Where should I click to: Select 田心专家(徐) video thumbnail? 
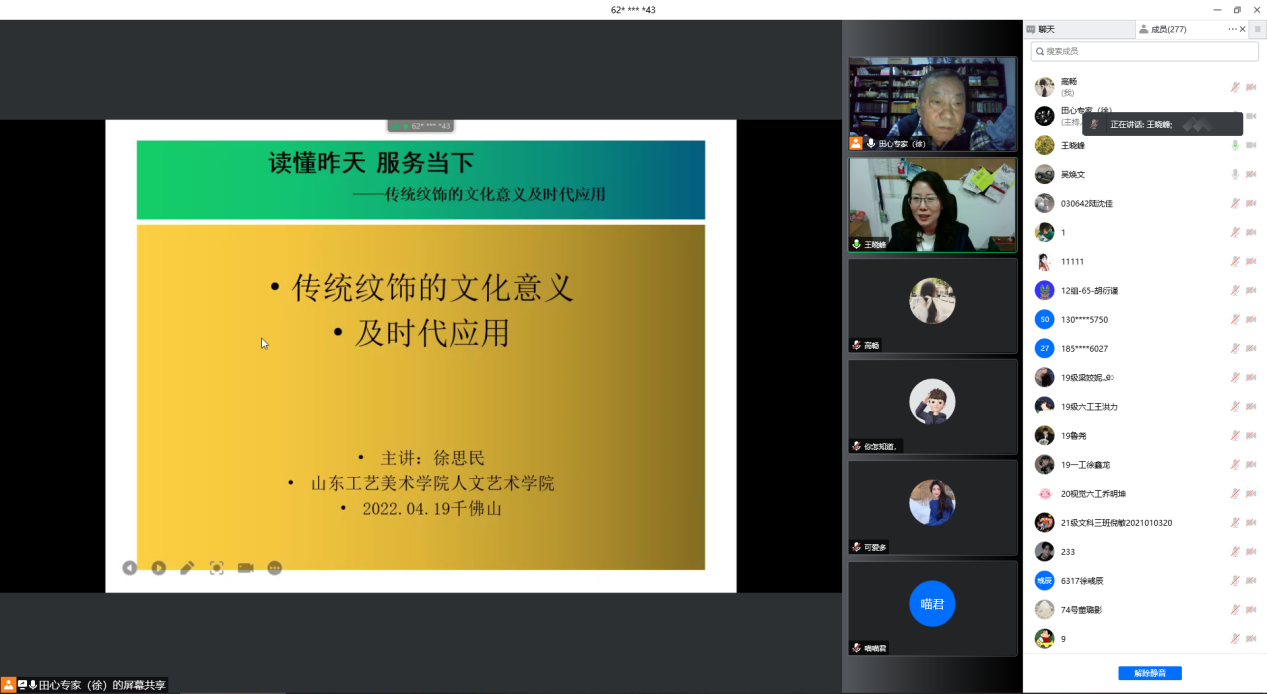pyautogui.click(x=932, y=103)
